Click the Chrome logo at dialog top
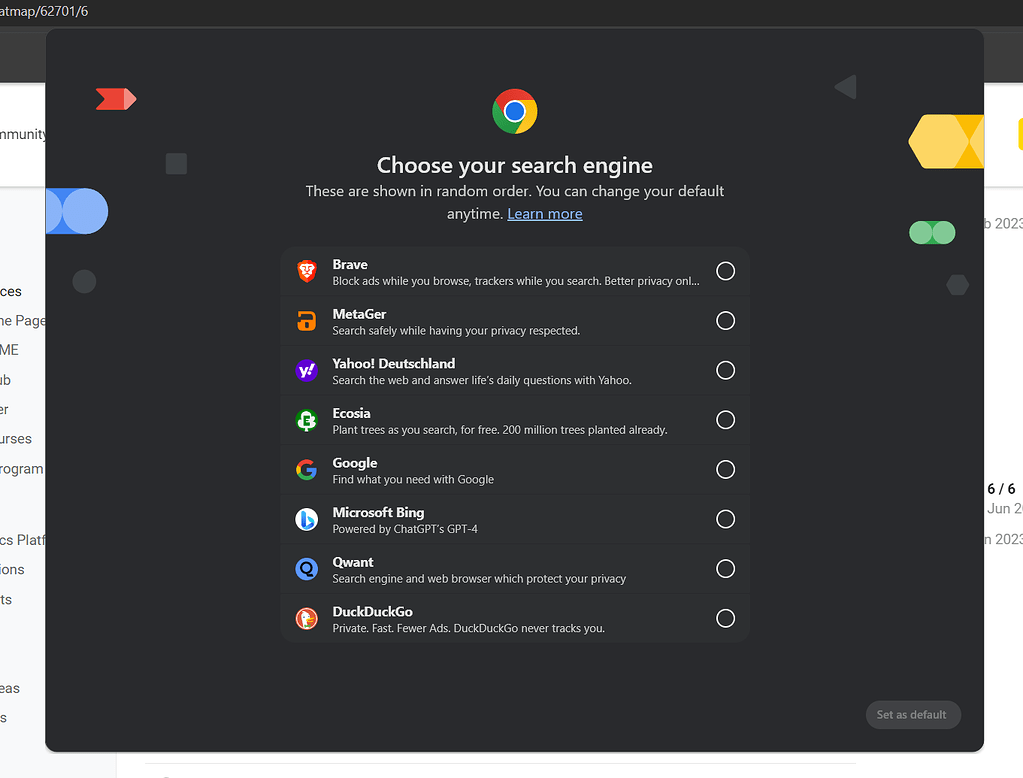The width and height of the screenshot is (1023, 778). [x=515, y=111]
